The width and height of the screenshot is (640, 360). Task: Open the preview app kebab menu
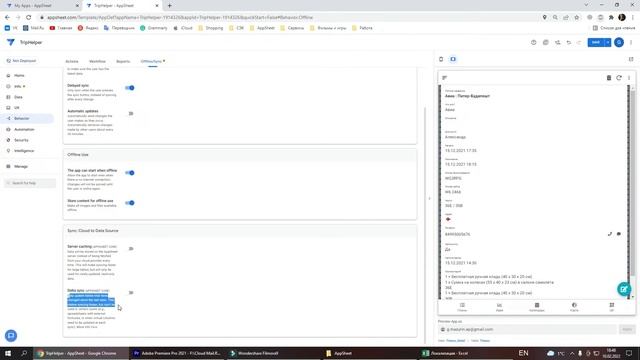pyautogui.click(x=629, y=78)
